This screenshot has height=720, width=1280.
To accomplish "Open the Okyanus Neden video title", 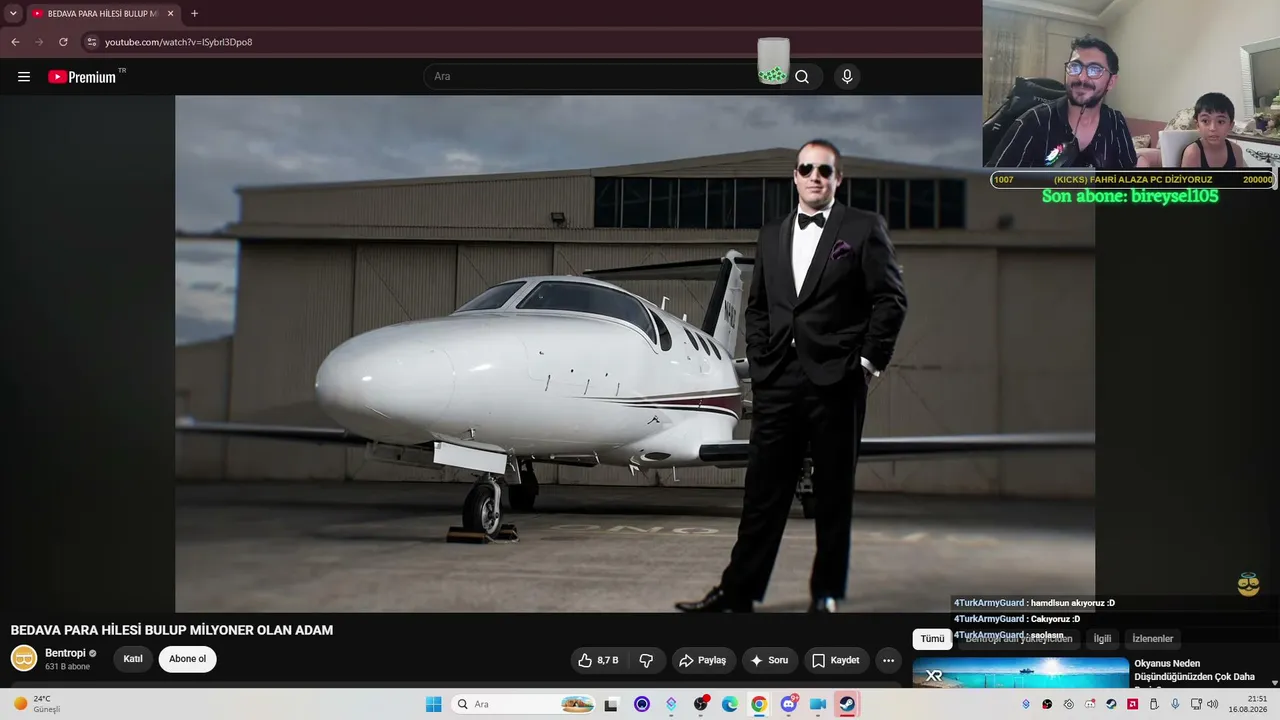I will pos(1194,670).
